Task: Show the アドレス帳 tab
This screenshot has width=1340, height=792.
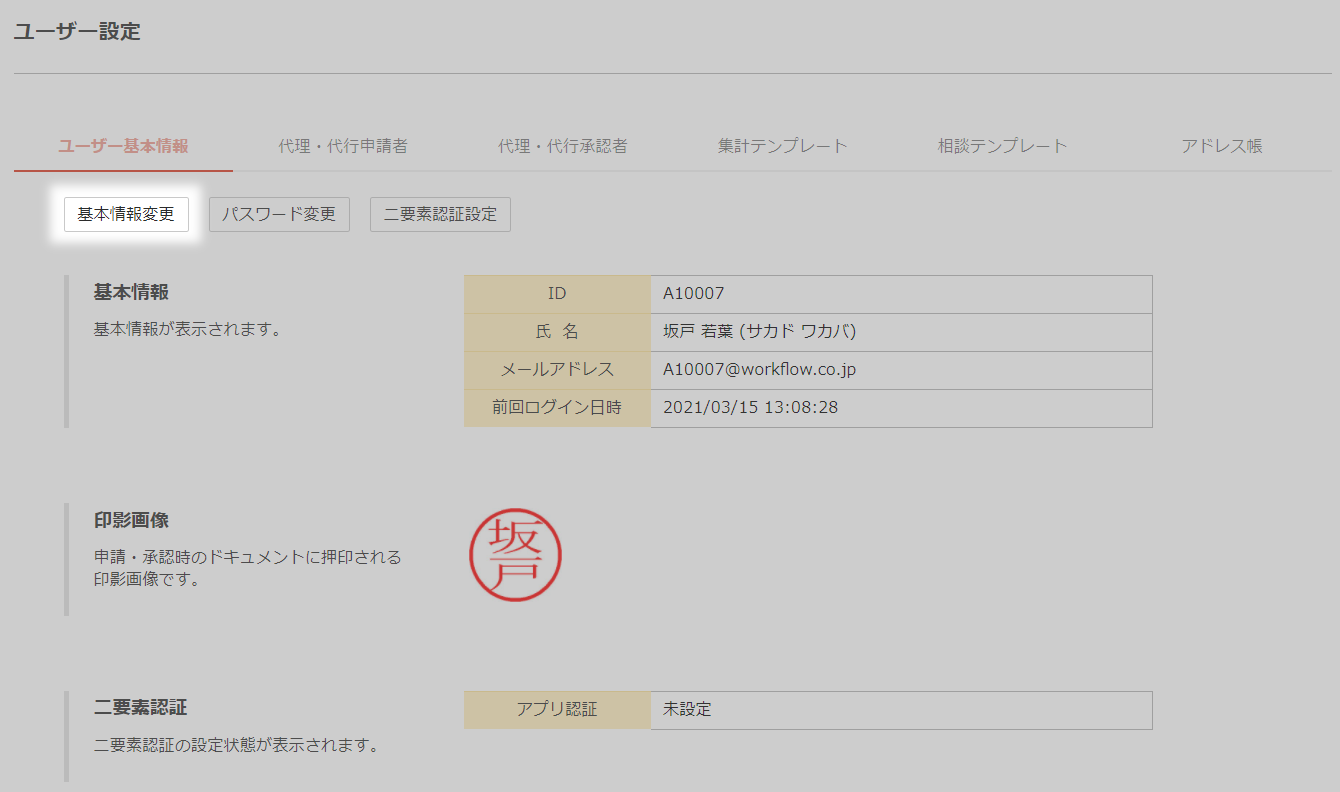Action: 1221,146
